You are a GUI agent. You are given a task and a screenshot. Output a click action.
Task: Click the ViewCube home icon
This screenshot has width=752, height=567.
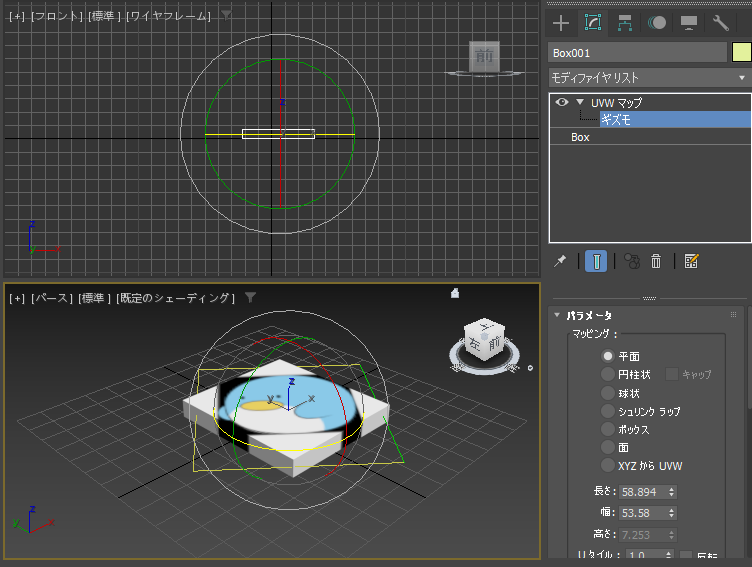455,293
